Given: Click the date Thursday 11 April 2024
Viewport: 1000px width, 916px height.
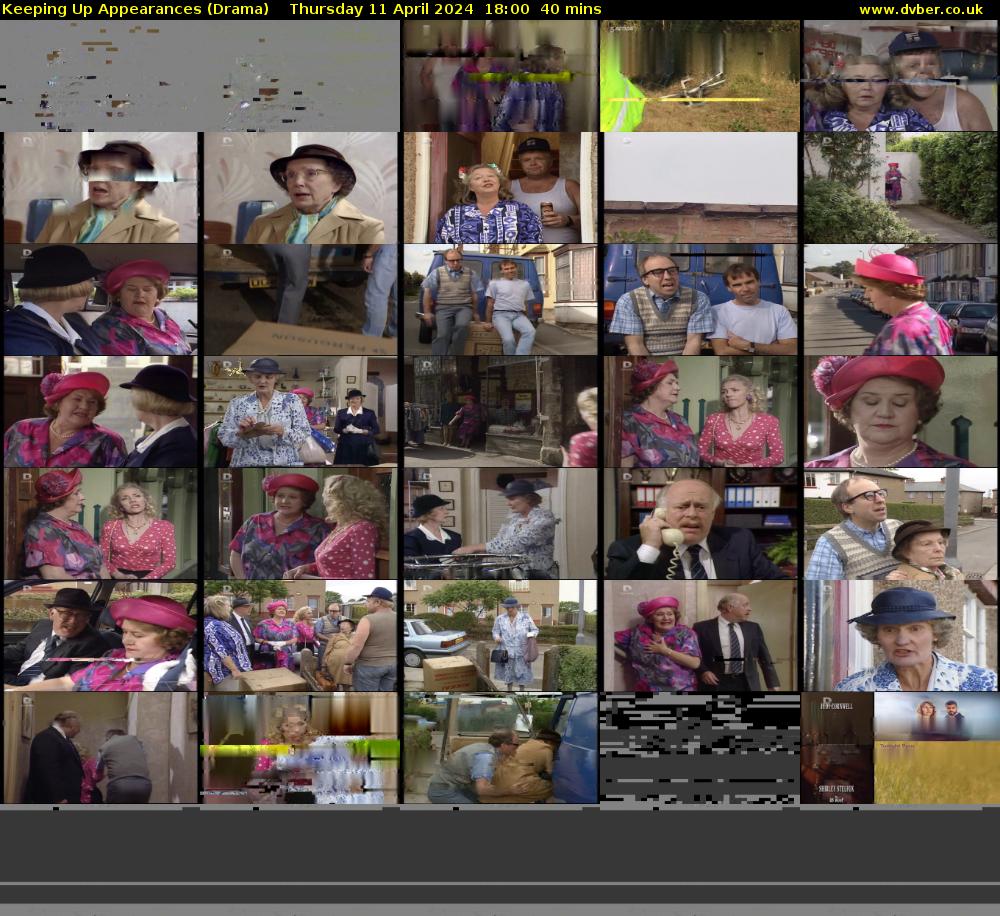Looking at the screenshot, I should [381, 9].
